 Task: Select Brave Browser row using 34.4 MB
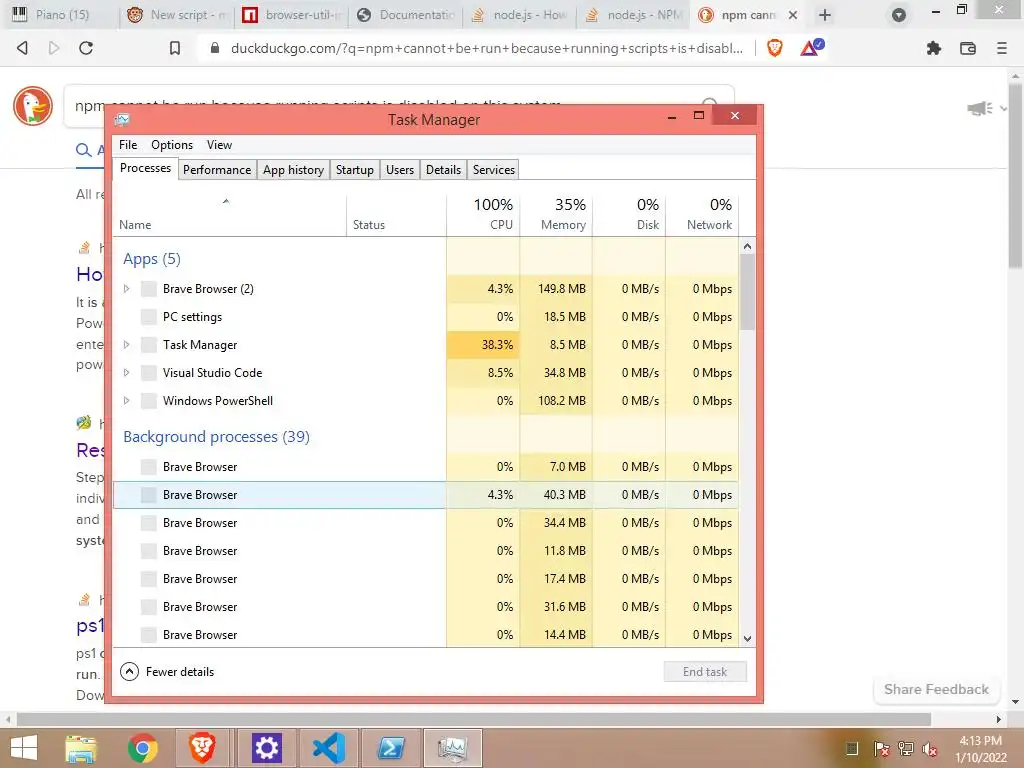(426, 523)
